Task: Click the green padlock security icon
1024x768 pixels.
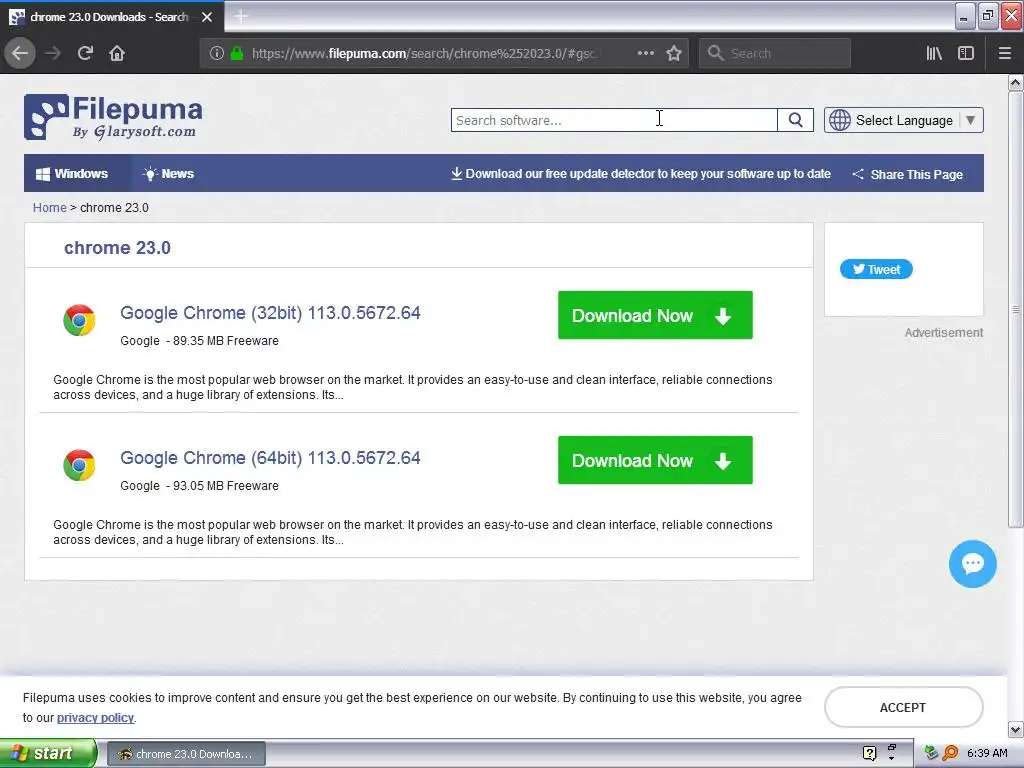Action: [236, 53]
